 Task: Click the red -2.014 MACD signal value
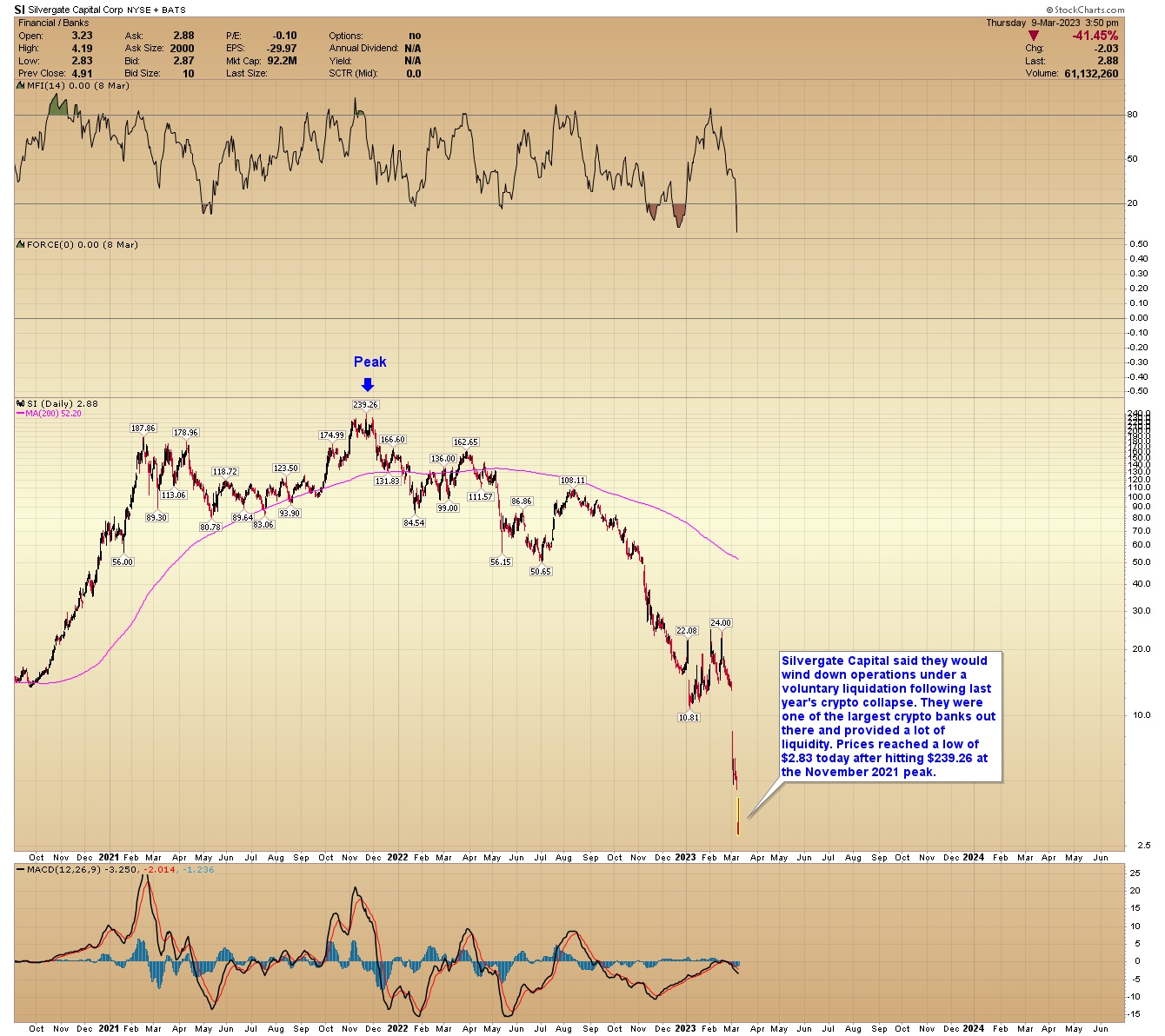(158, 869)
